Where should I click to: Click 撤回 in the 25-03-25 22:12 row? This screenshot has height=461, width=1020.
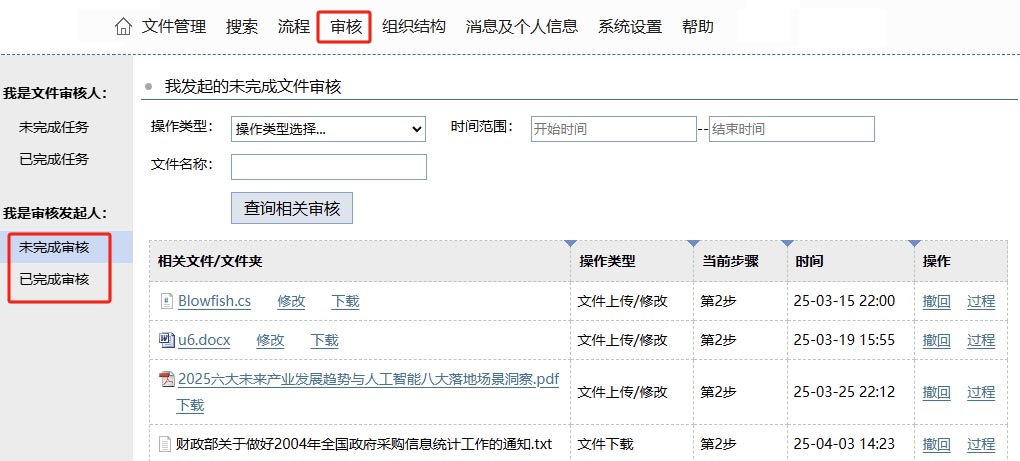(x=937, y=392)
